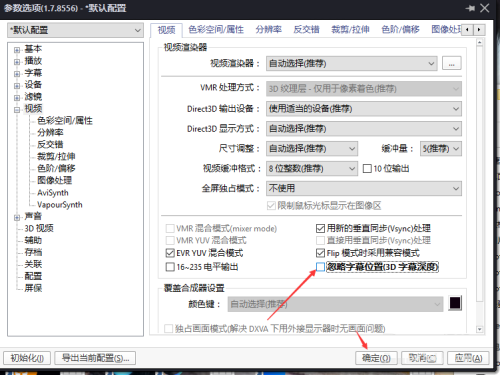Select 反交错 tree item
The width and height of the screenshot is (500, 375).
(50, 145)
